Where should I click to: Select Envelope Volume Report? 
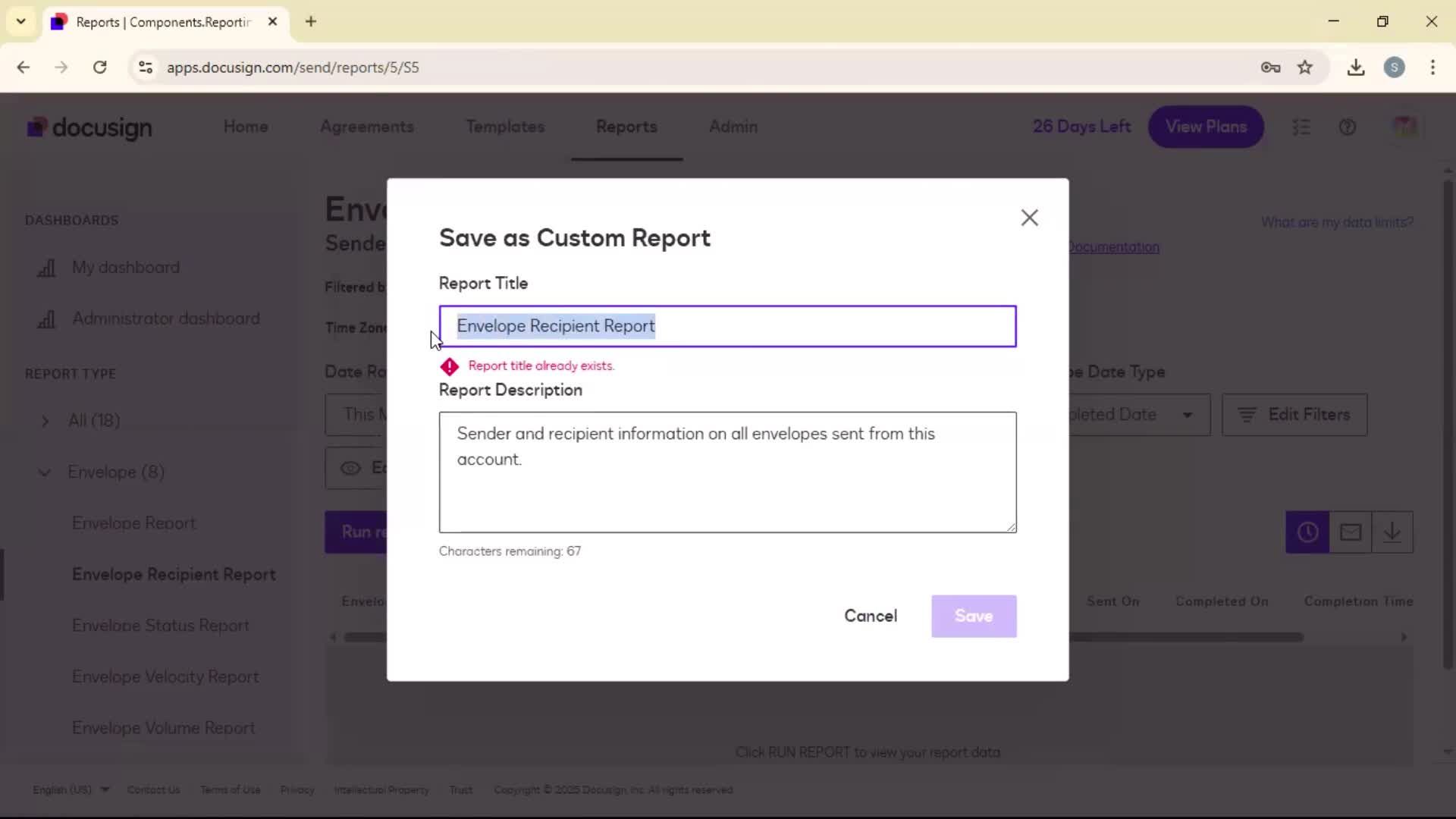[164, 728]
